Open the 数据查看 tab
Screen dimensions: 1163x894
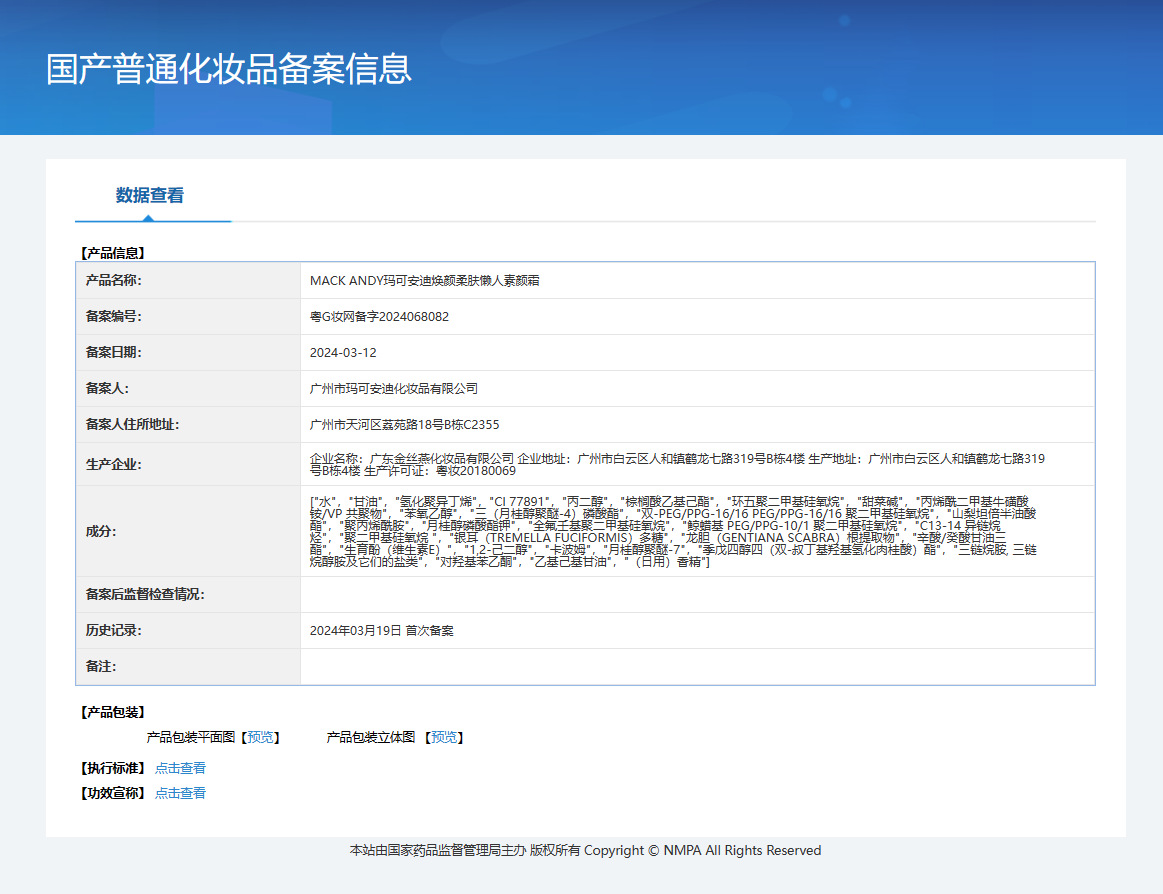149,195
